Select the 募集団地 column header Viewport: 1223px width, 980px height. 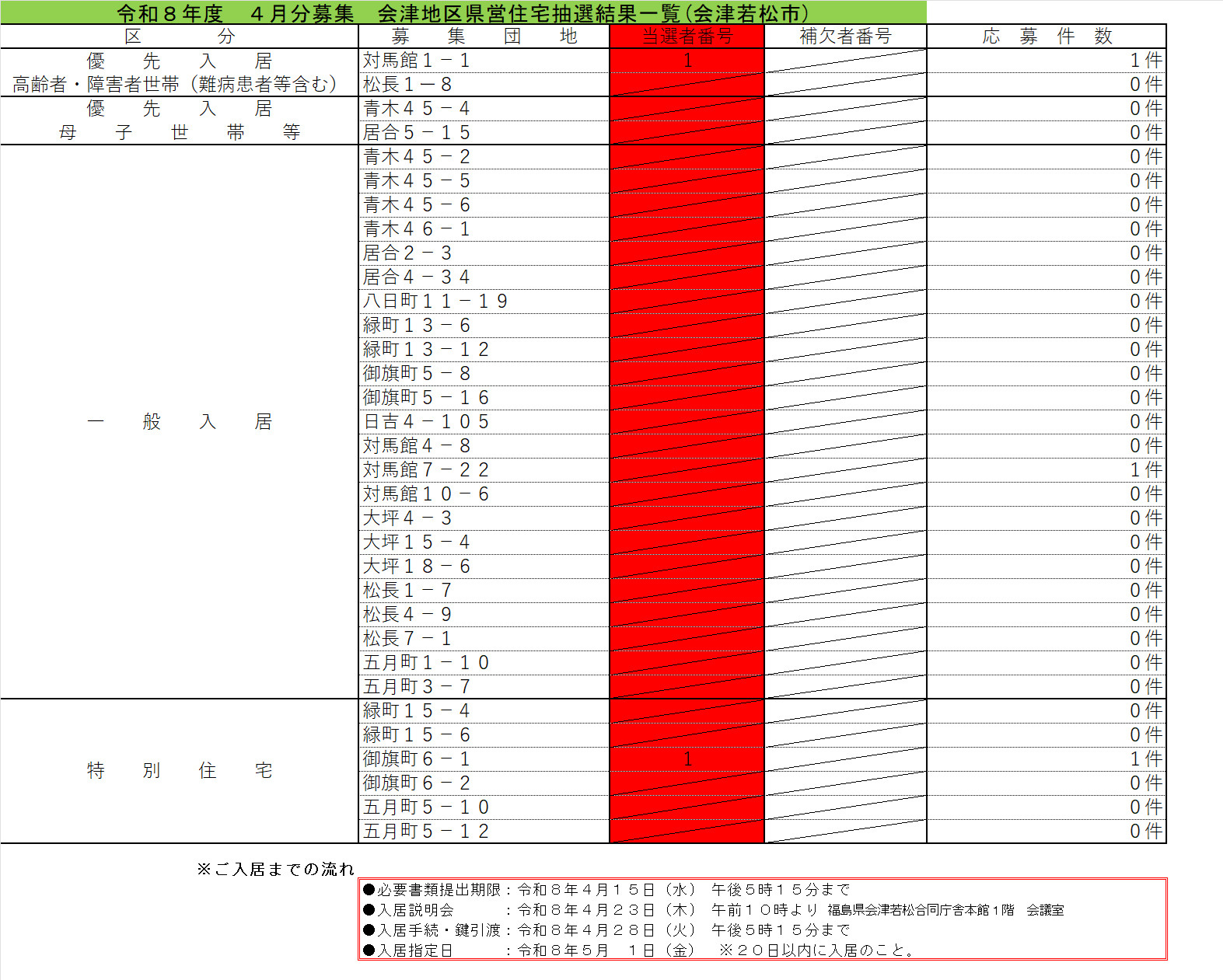pyautogui.click(x=484, y=37)
